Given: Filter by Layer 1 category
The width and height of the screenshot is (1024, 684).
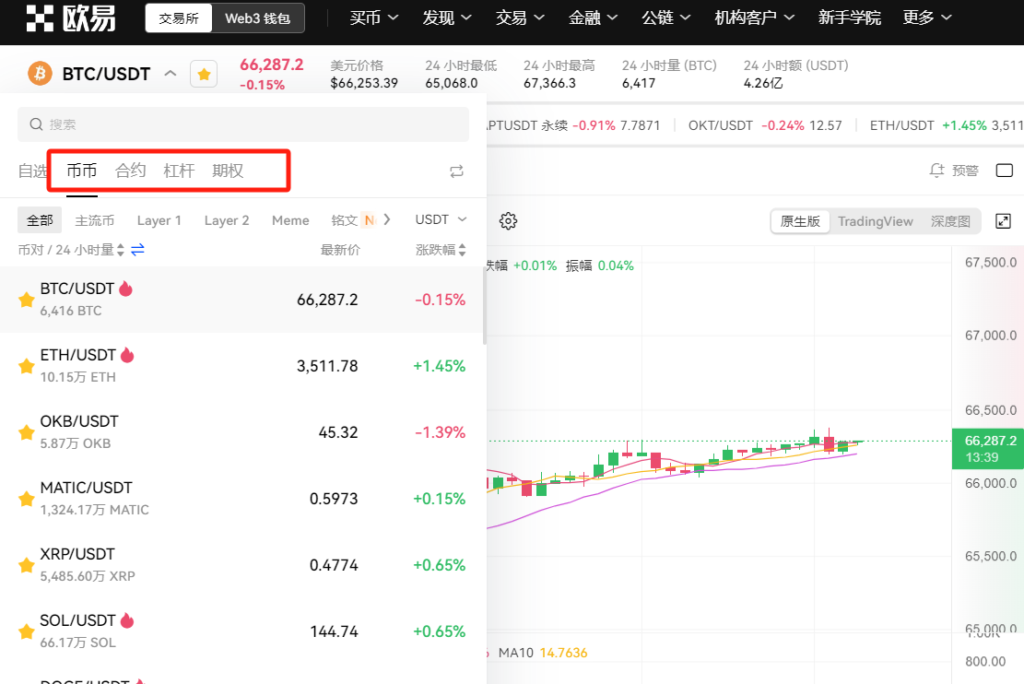Looking at the screenshot, I should click(159, 220).
